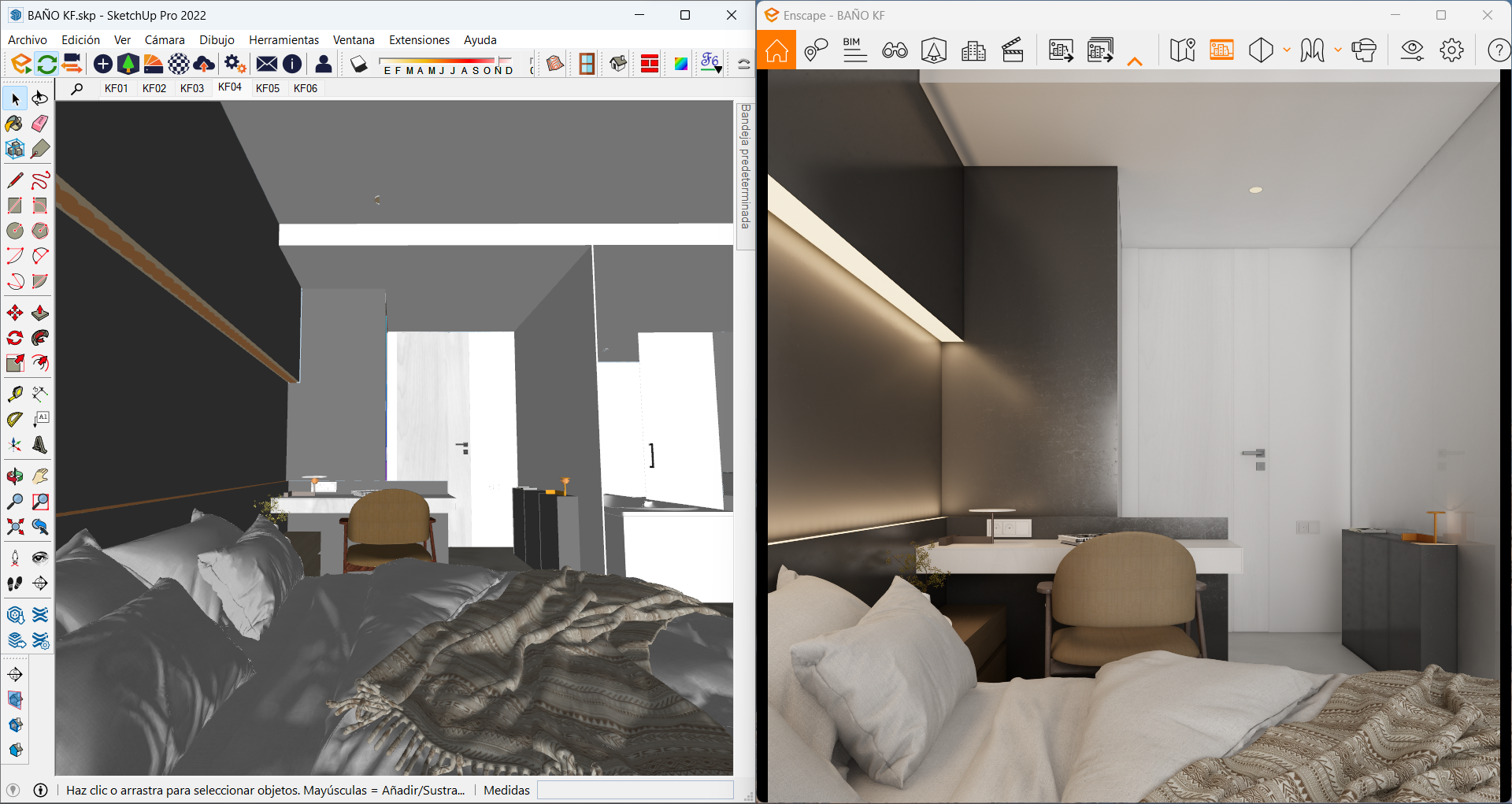Select the Orbit tool
Viewport: 1512px width, 804px height.
tap(15, 476)
